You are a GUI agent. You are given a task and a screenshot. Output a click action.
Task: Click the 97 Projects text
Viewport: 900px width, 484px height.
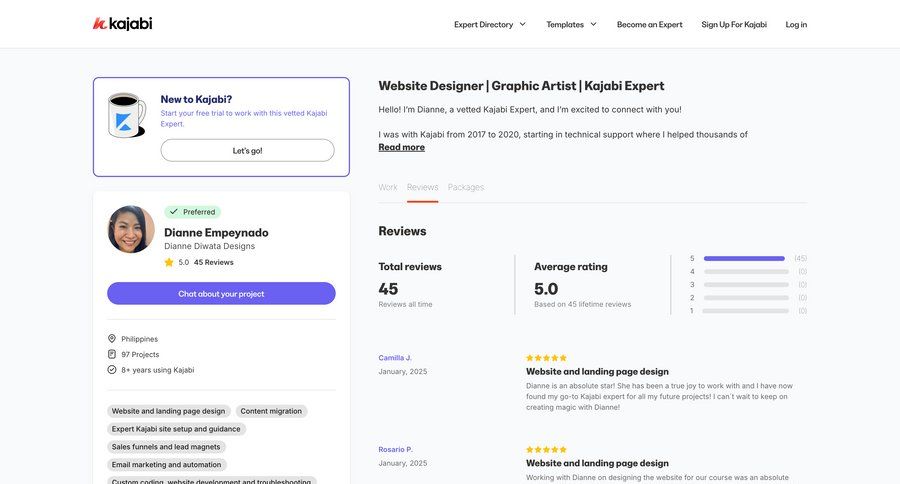[140, 354]
